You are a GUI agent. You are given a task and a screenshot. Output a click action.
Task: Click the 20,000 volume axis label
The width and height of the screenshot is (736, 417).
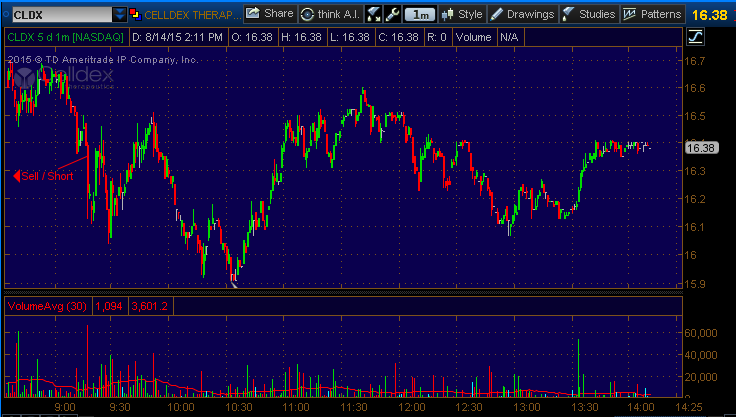(700, 377)
